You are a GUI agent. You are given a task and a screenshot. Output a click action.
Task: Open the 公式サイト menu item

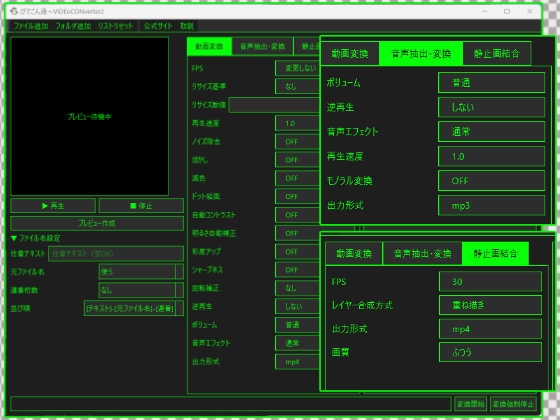[158, 26]
